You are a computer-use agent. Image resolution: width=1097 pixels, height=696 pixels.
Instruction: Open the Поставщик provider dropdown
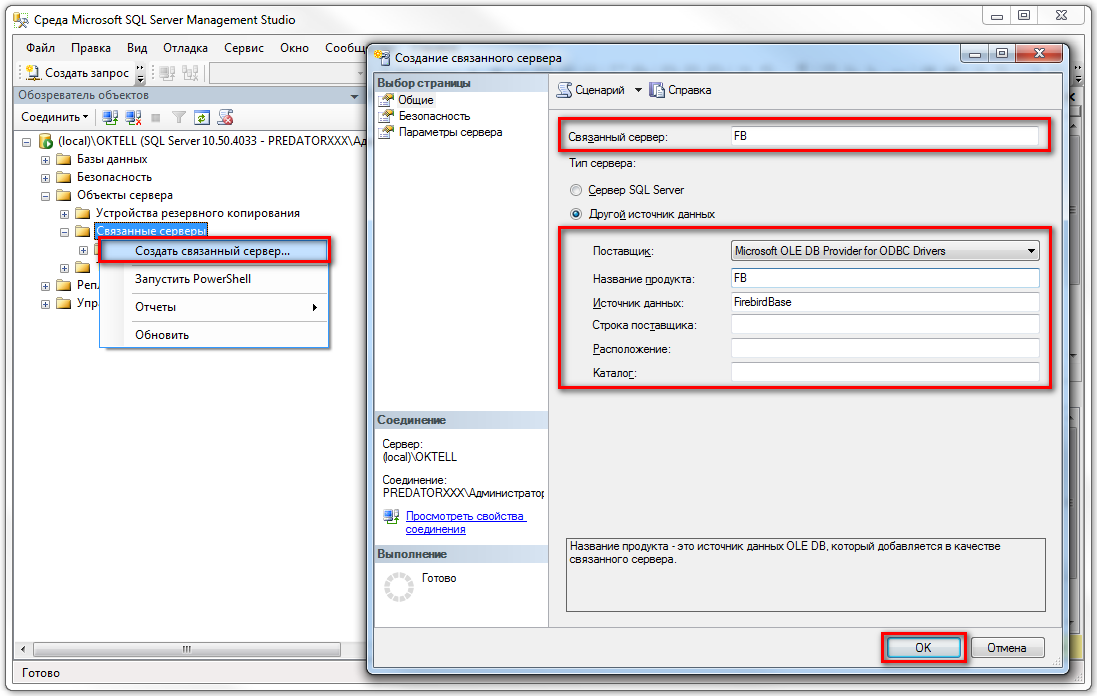coord(1030,251)
